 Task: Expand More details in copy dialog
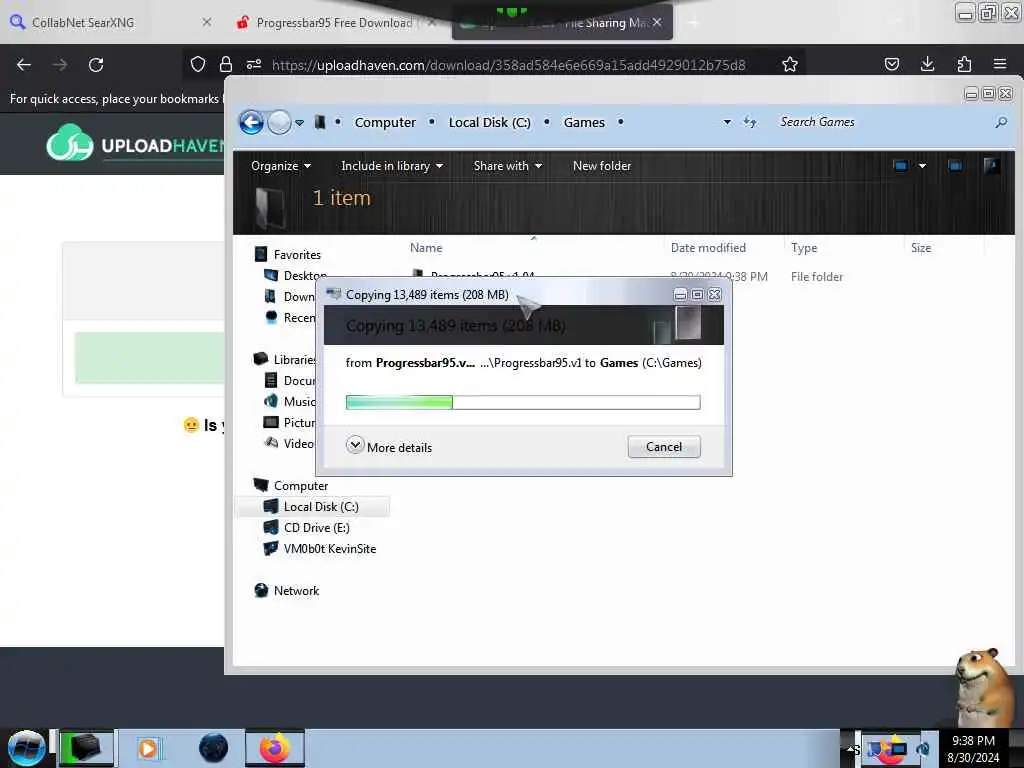389,447
